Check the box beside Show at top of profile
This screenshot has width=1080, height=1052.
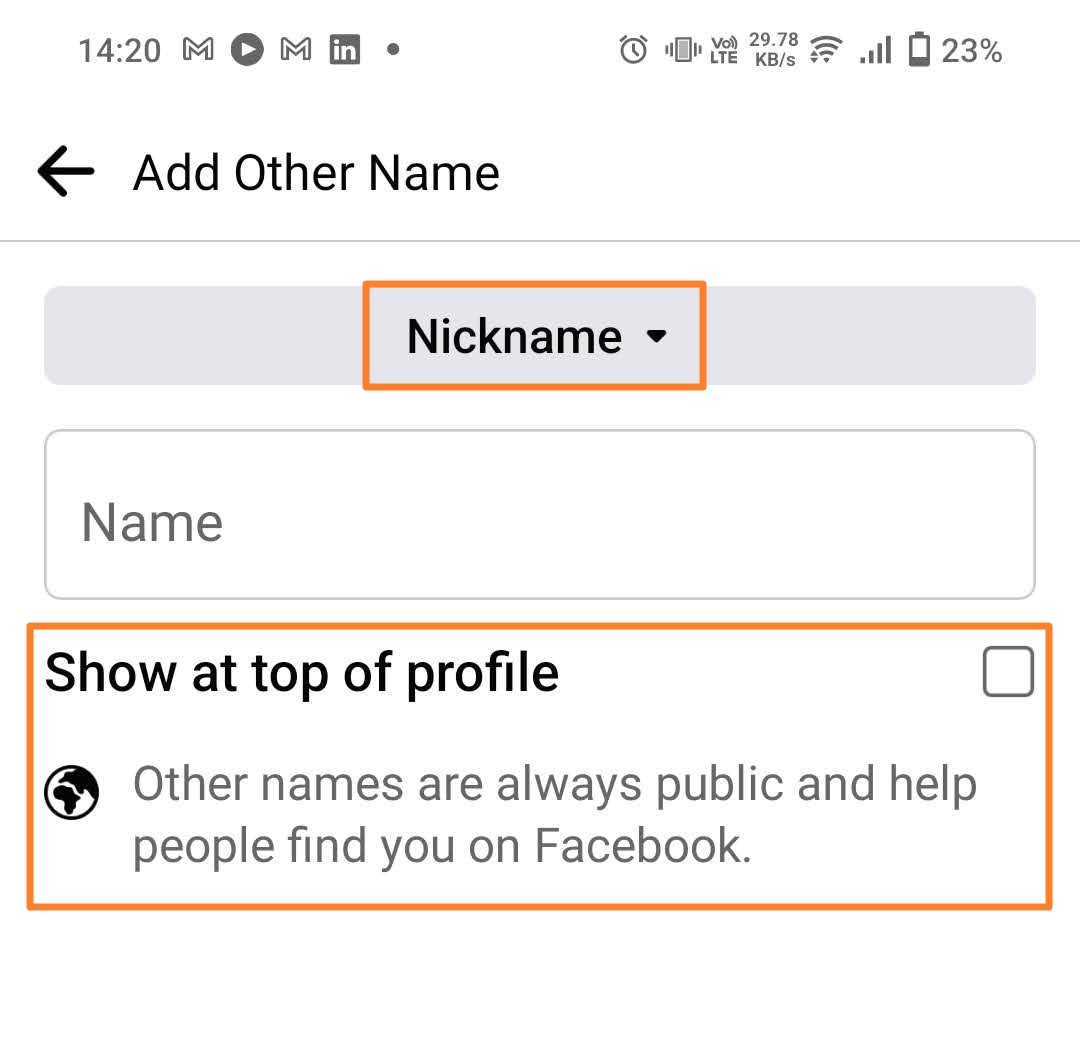pyautogui.click(x=1008, y=672)
